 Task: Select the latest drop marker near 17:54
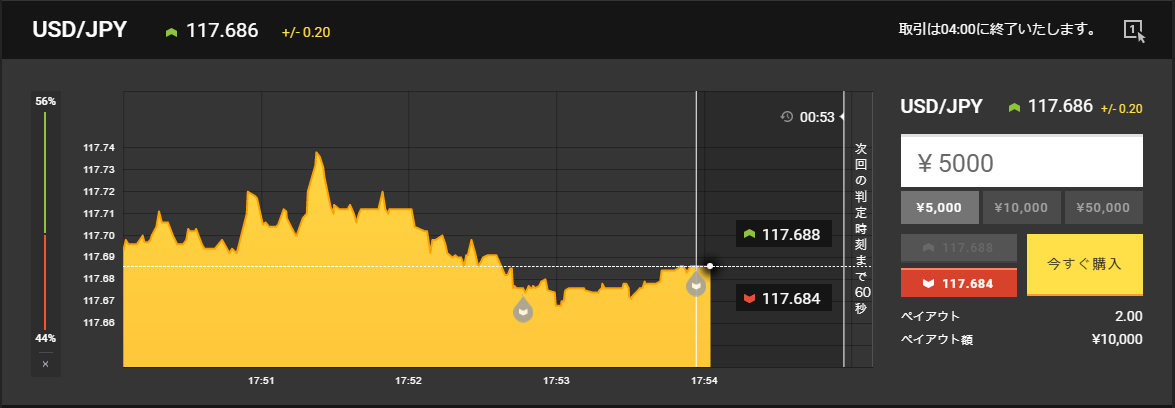pos(696,284)
